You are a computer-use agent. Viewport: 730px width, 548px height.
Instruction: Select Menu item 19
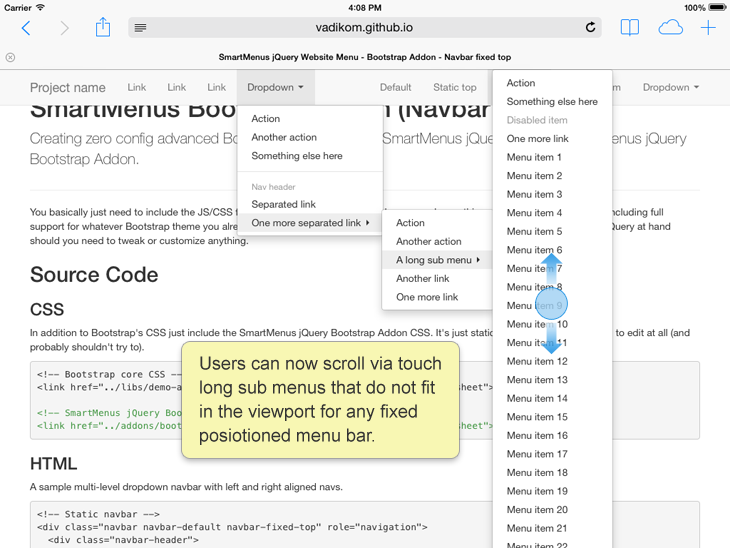552,491
